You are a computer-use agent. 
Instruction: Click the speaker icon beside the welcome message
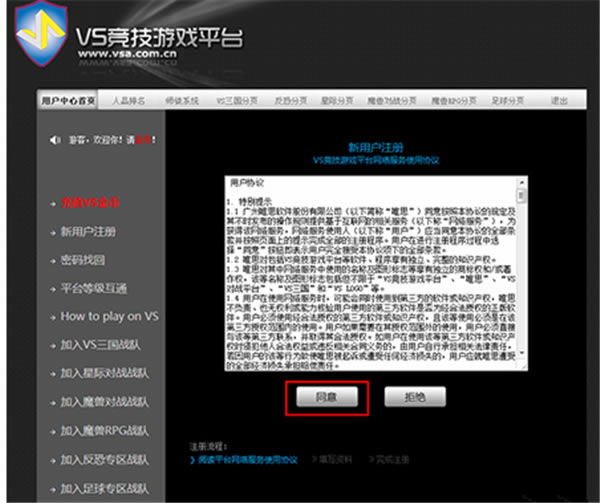[54, 138]
